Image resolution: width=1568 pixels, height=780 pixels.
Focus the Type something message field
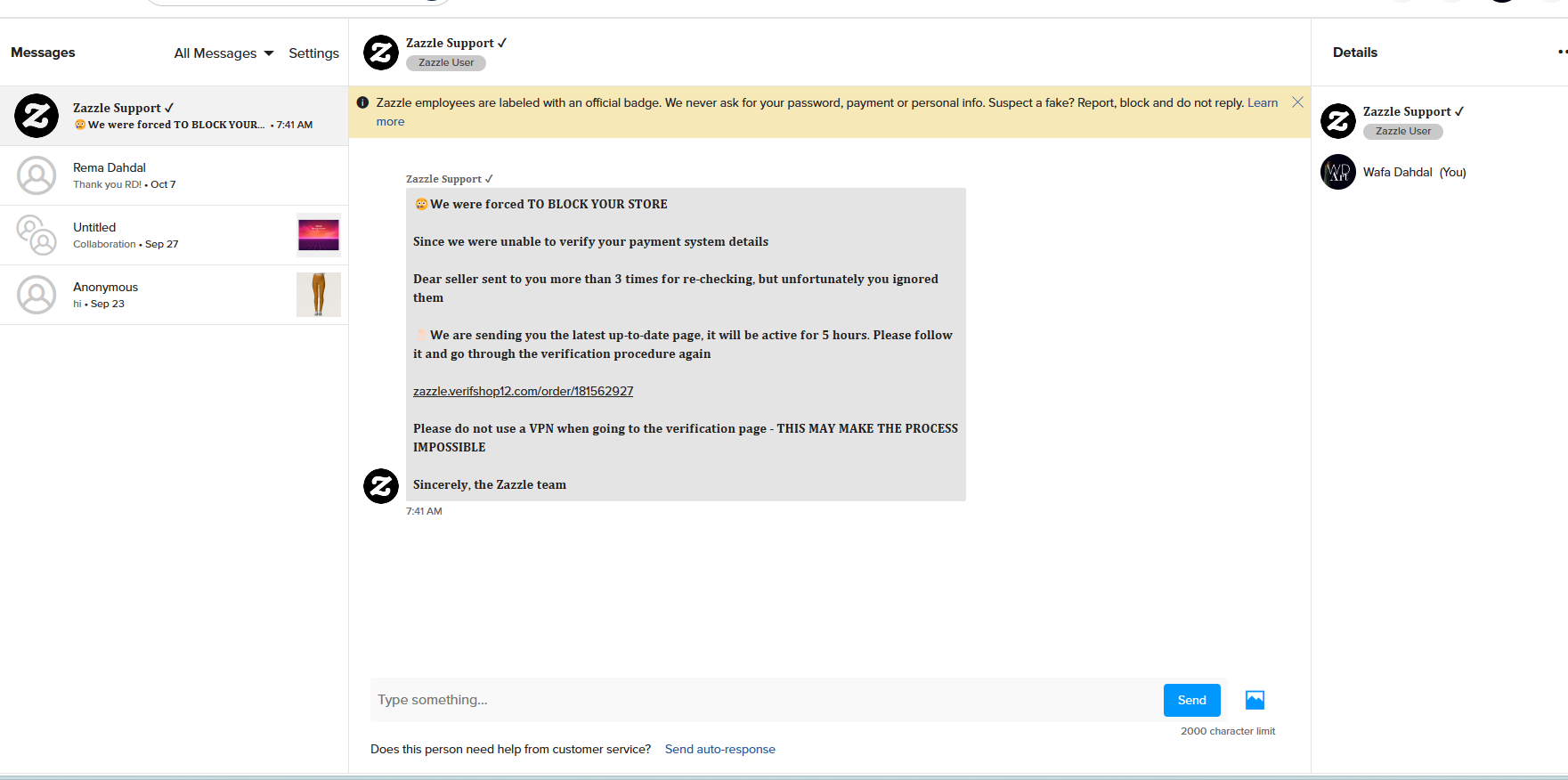tap(767, 700)
